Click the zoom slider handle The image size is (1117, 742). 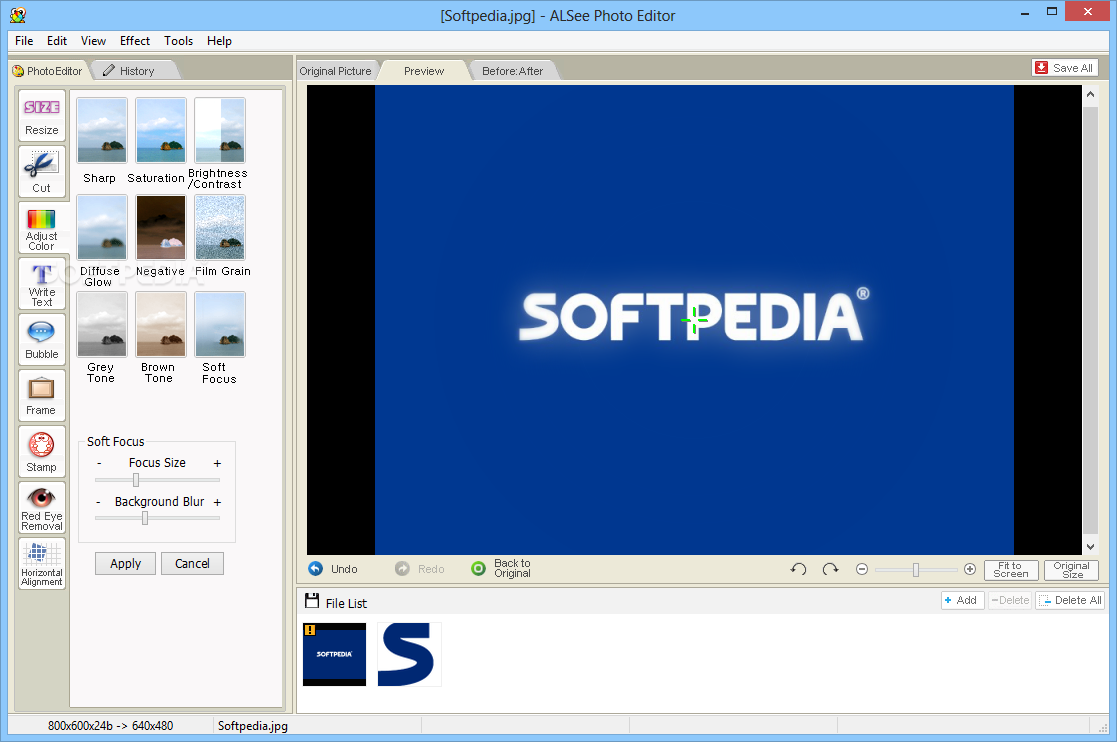coord(916,570)
